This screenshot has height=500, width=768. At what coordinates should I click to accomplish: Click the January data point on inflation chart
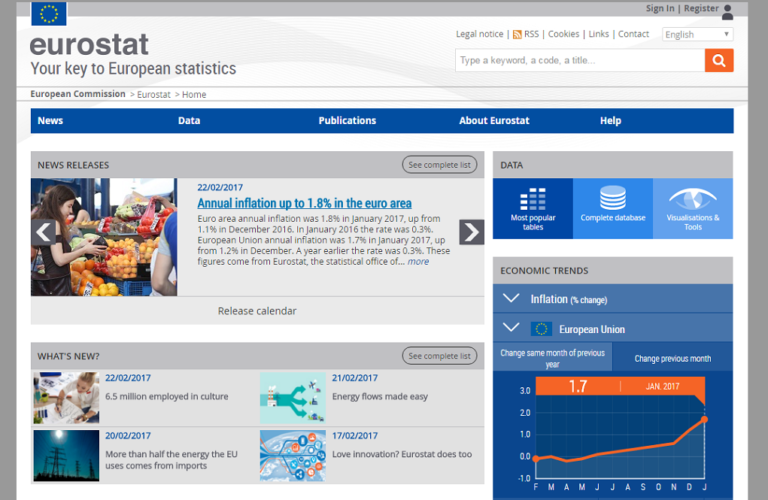pyautogui.click(x=704, y=419)
